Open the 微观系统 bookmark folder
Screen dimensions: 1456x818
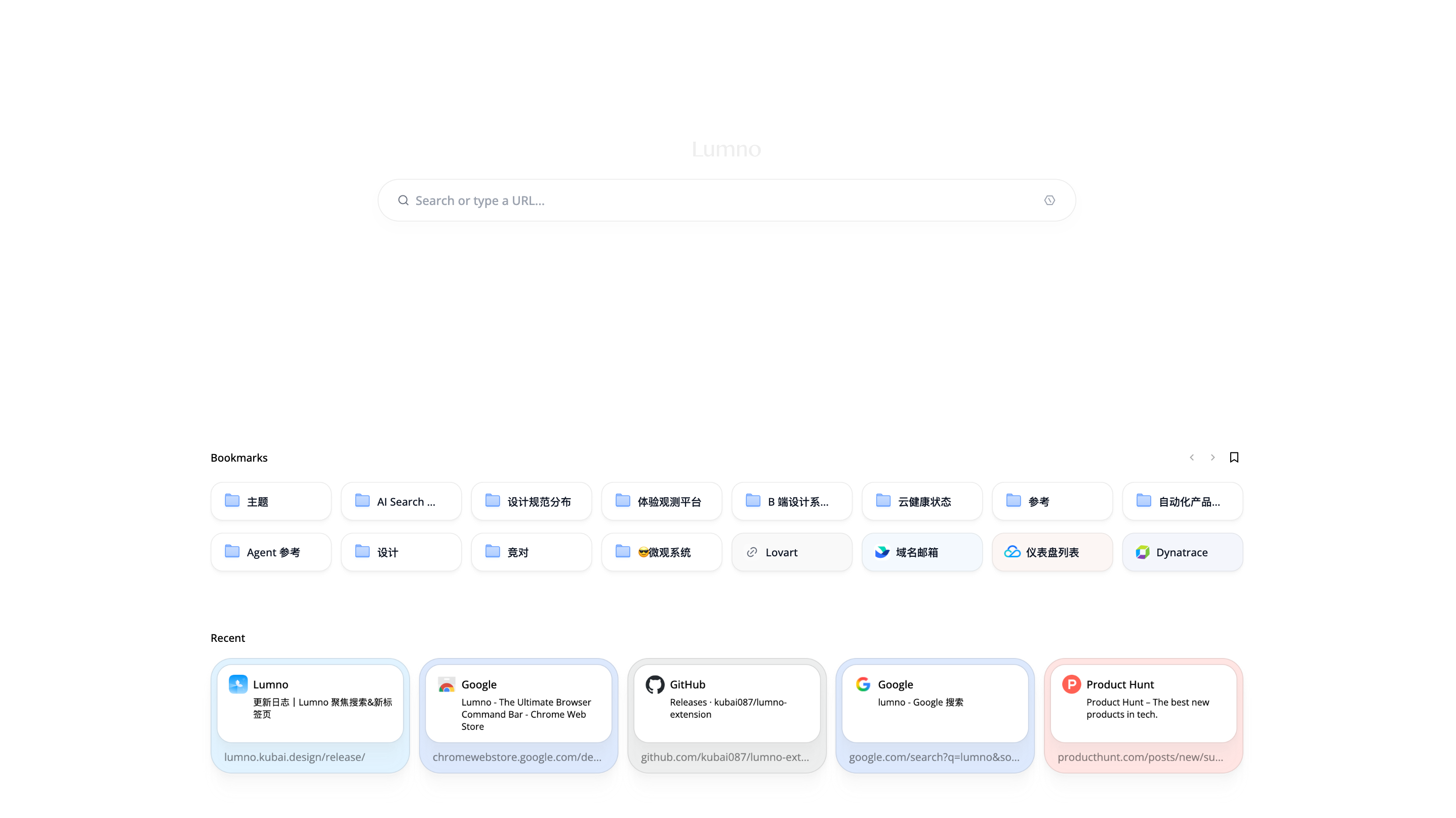coord(662,552)
